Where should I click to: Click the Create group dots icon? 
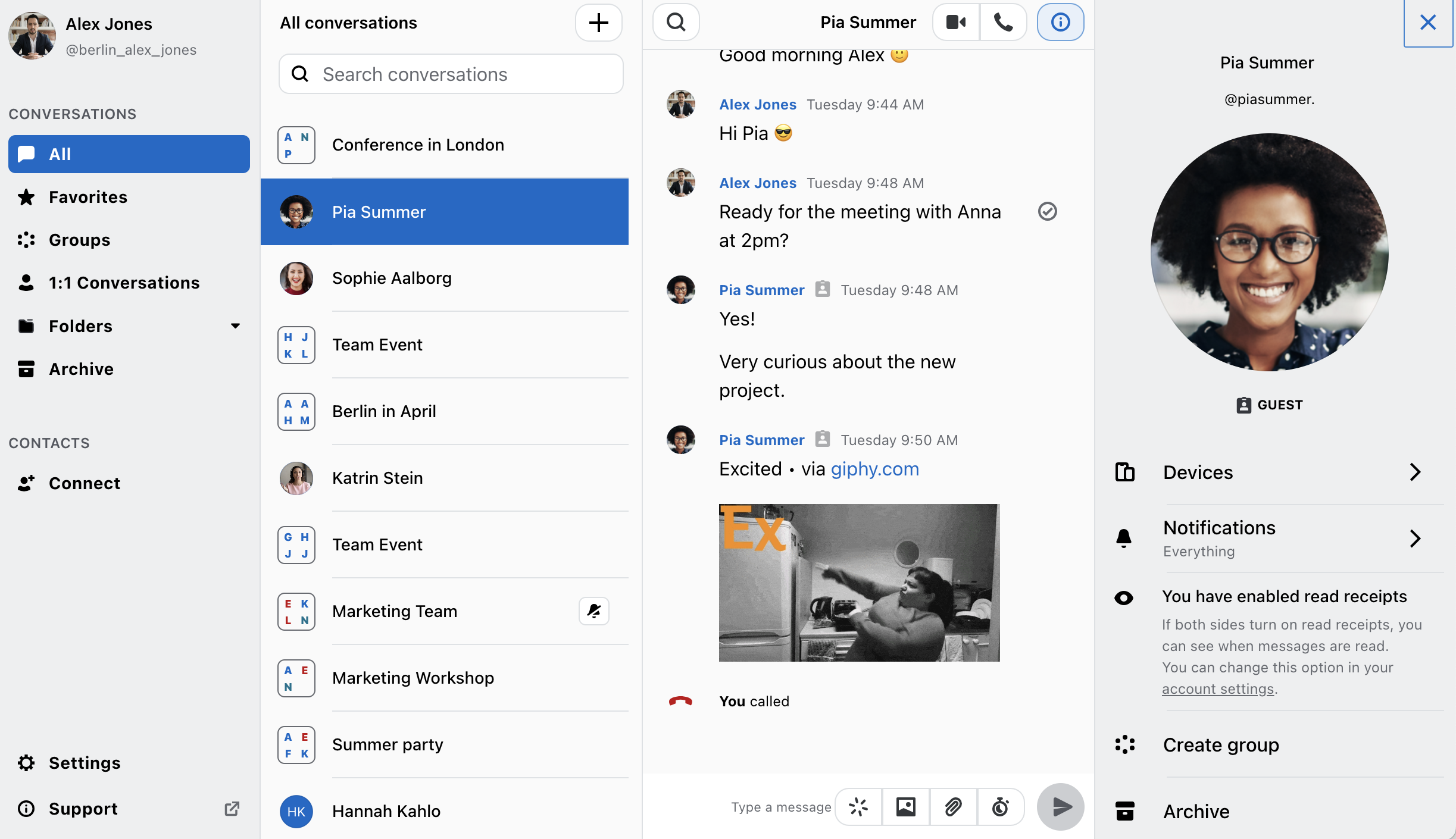click(x=1124, y=744)
